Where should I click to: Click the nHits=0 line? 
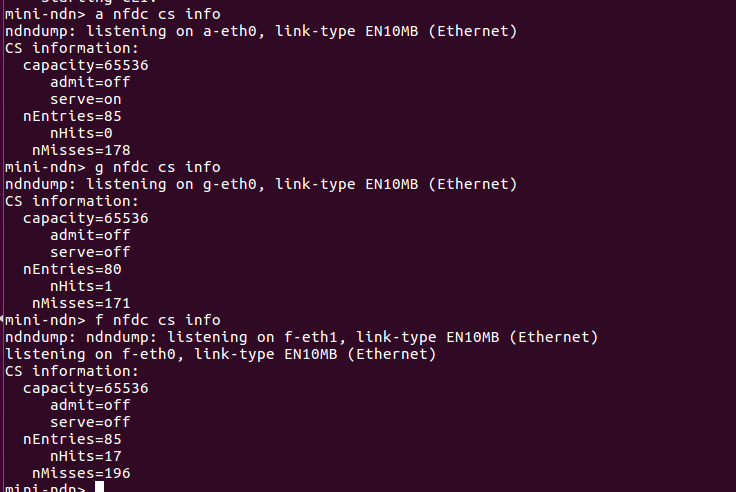tap(81, 133)
